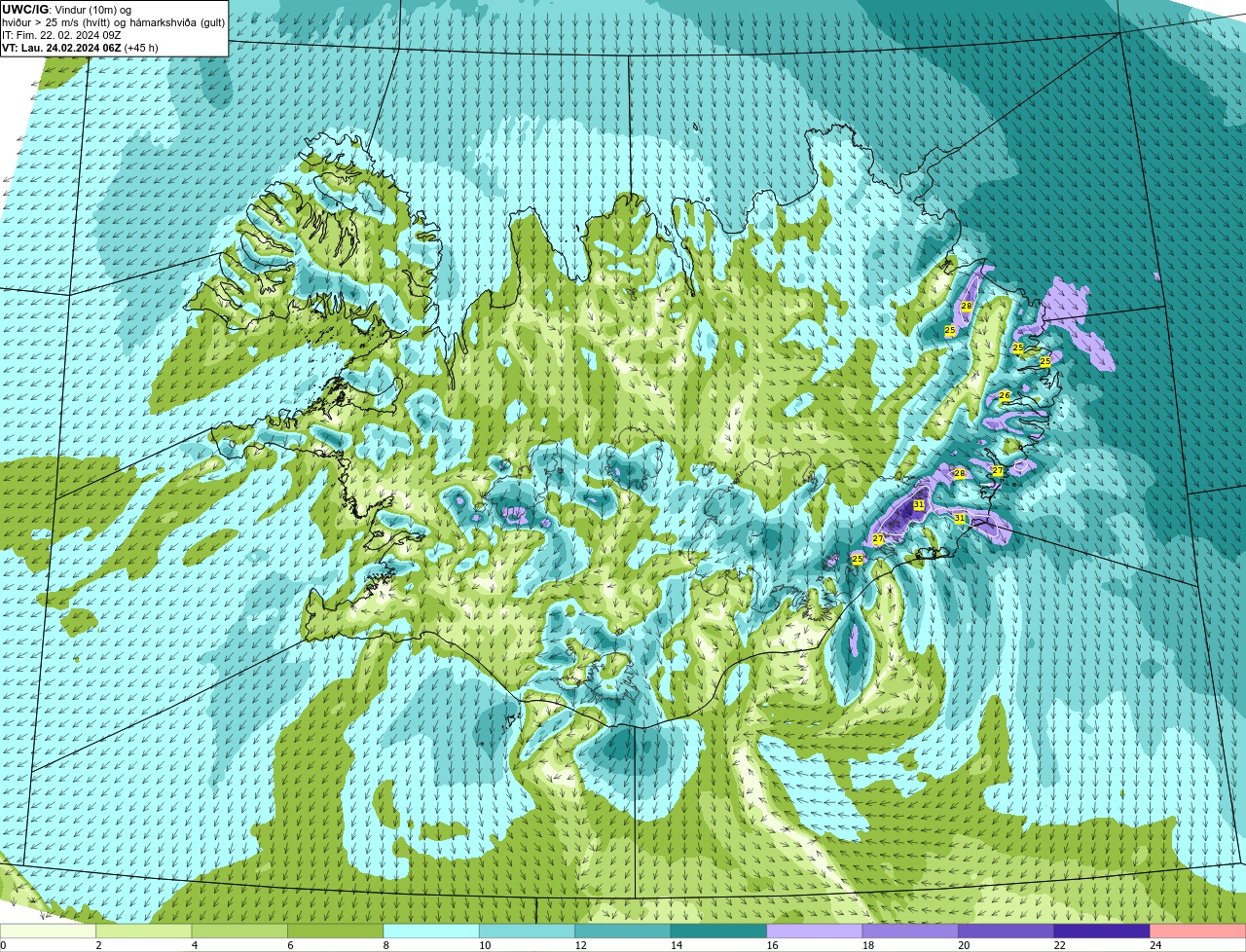Select the pink above-24 m/s legend swatch
The image size is (1246, 952).
click(1198, 932)
